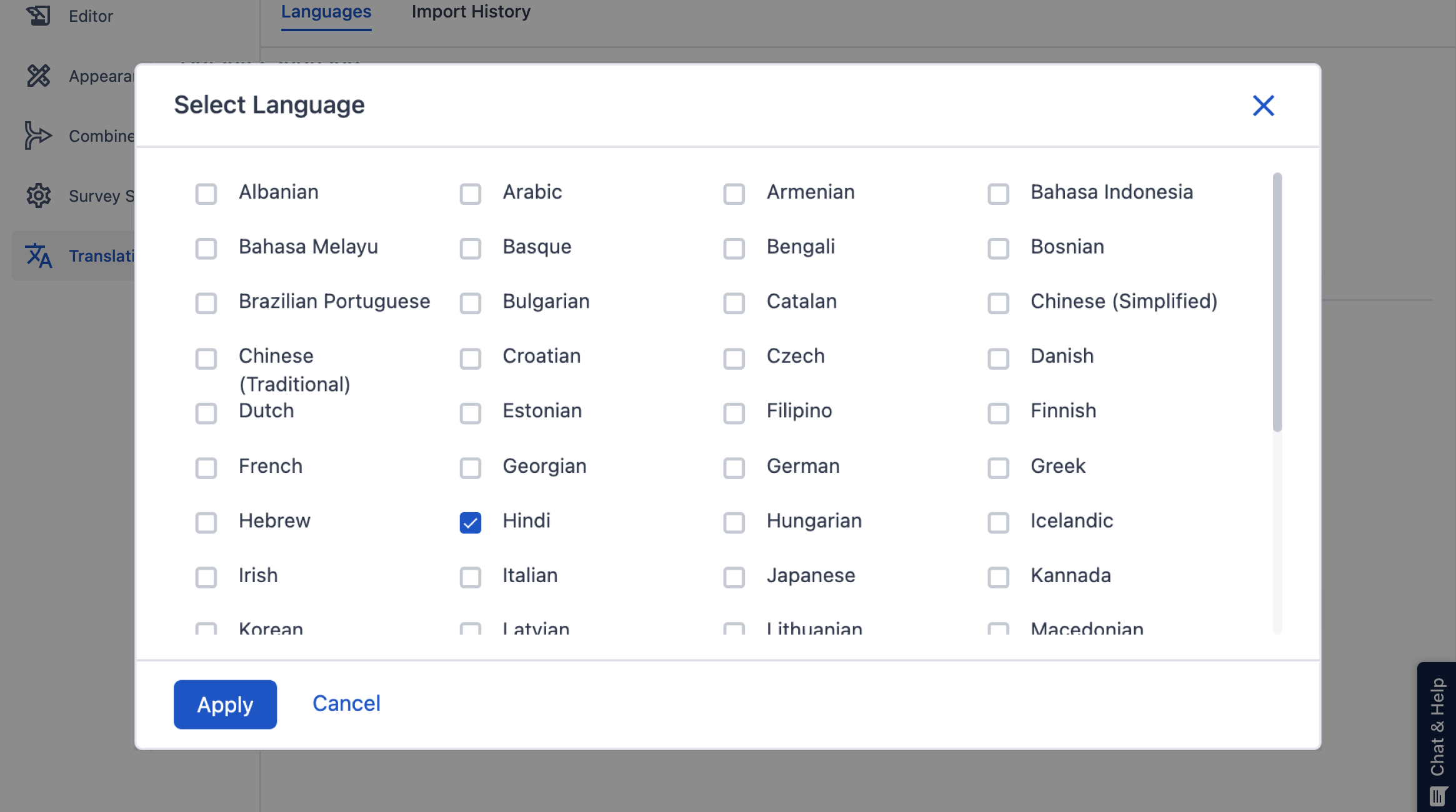Check the Bengali checkbox
The image size is (1456, 812).
pyautogui.click(x=734, y=249)
